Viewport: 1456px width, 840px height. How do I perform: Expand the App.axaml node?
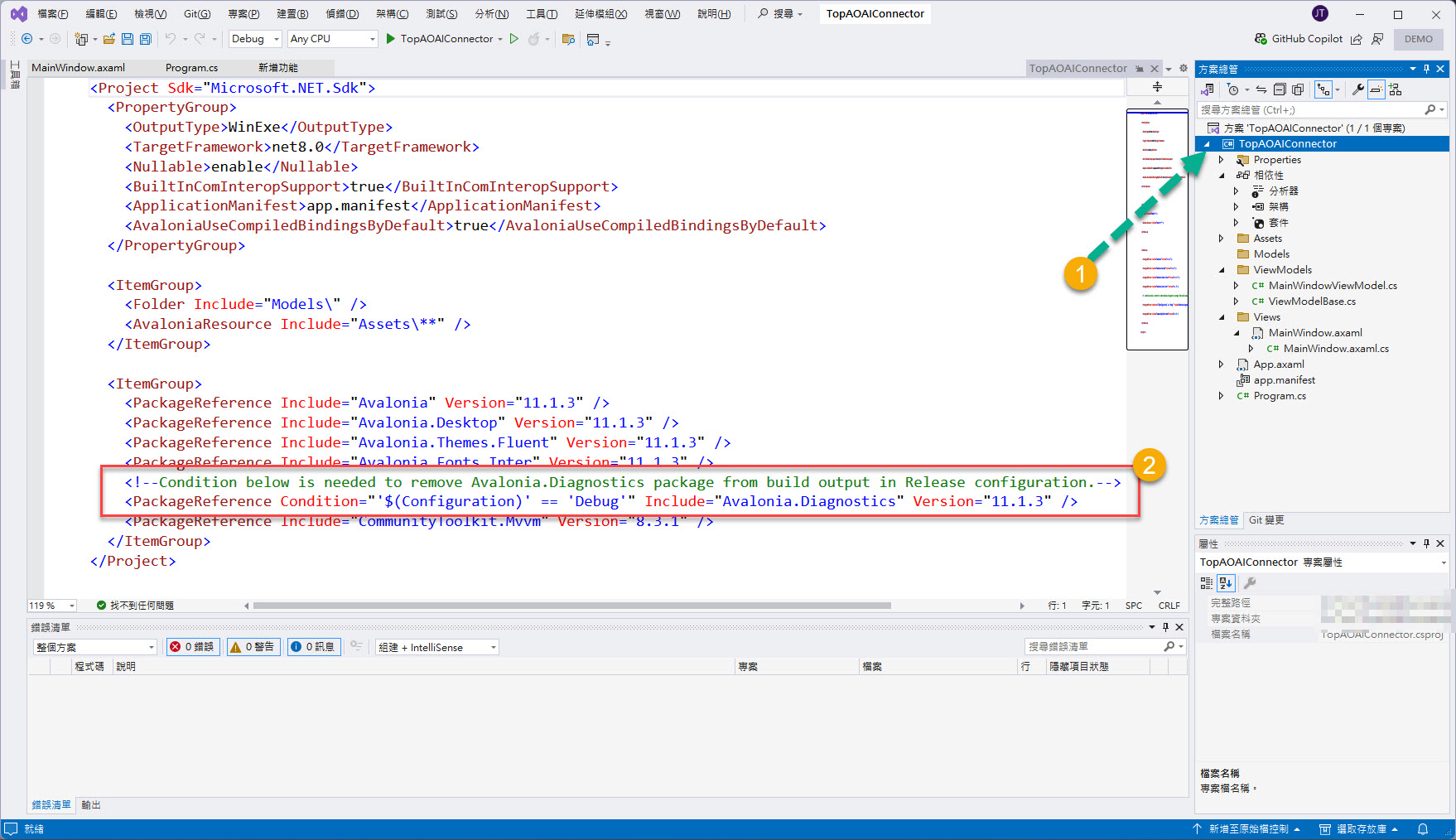coord(1221,364)
